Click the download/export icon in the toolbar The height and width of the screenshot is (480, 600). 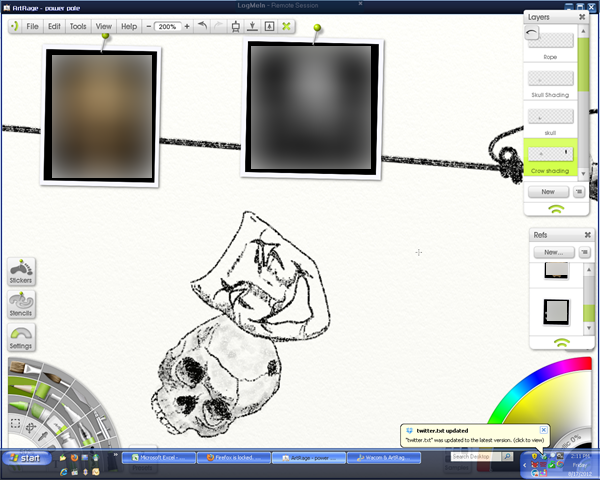(x=252, y=26)
